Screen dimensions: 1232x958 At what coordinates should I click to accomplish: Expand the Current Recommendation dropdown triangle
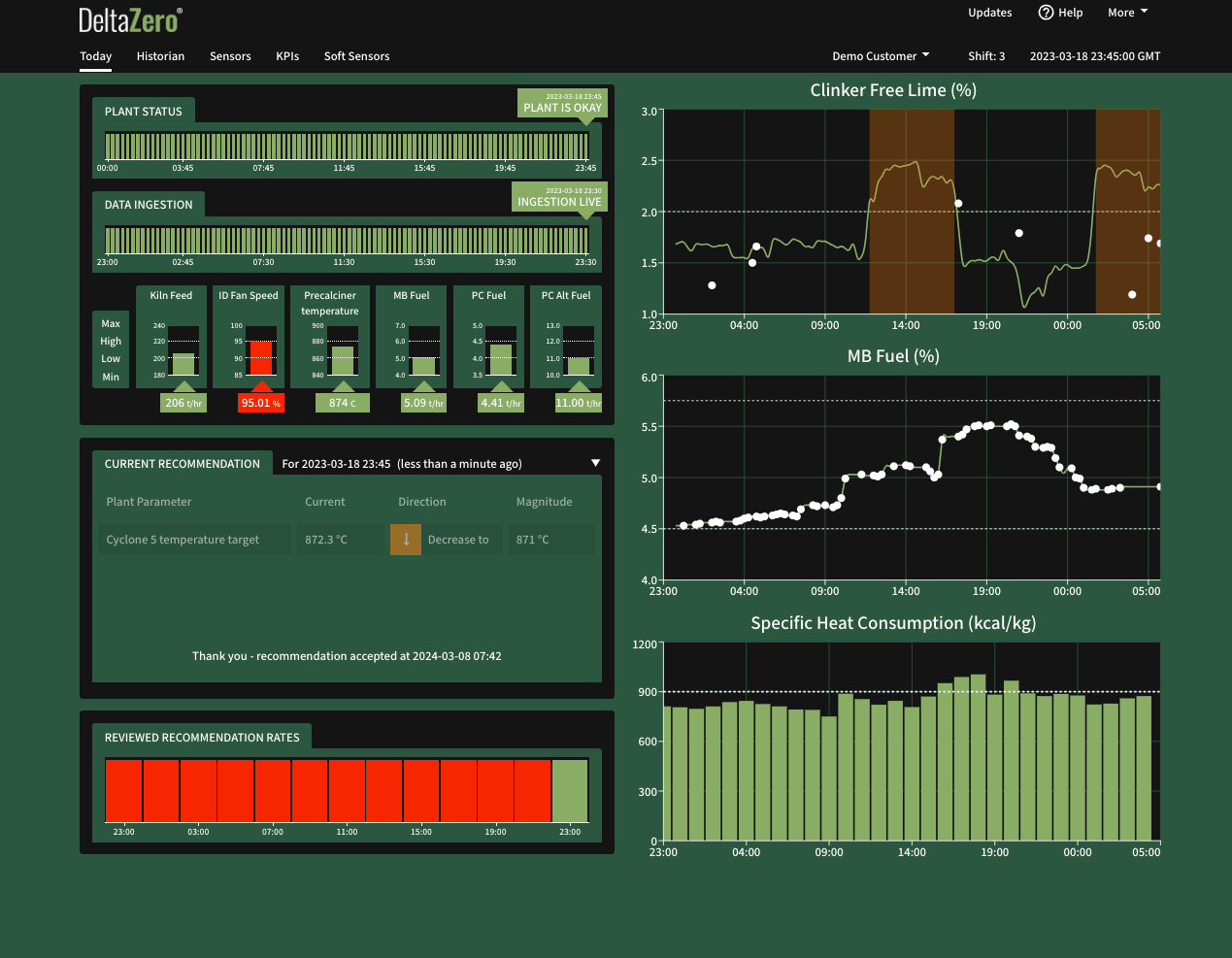[x=596, y=463]
